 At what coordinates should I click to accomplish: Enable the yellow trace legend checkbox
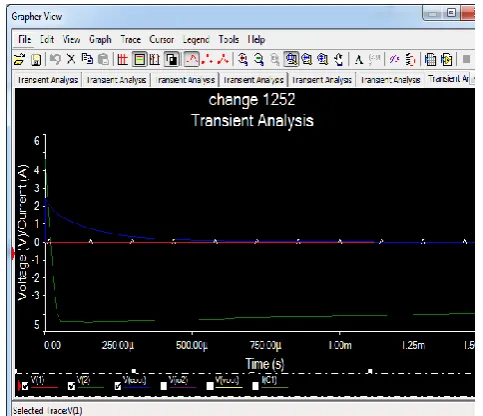(210, 386)
